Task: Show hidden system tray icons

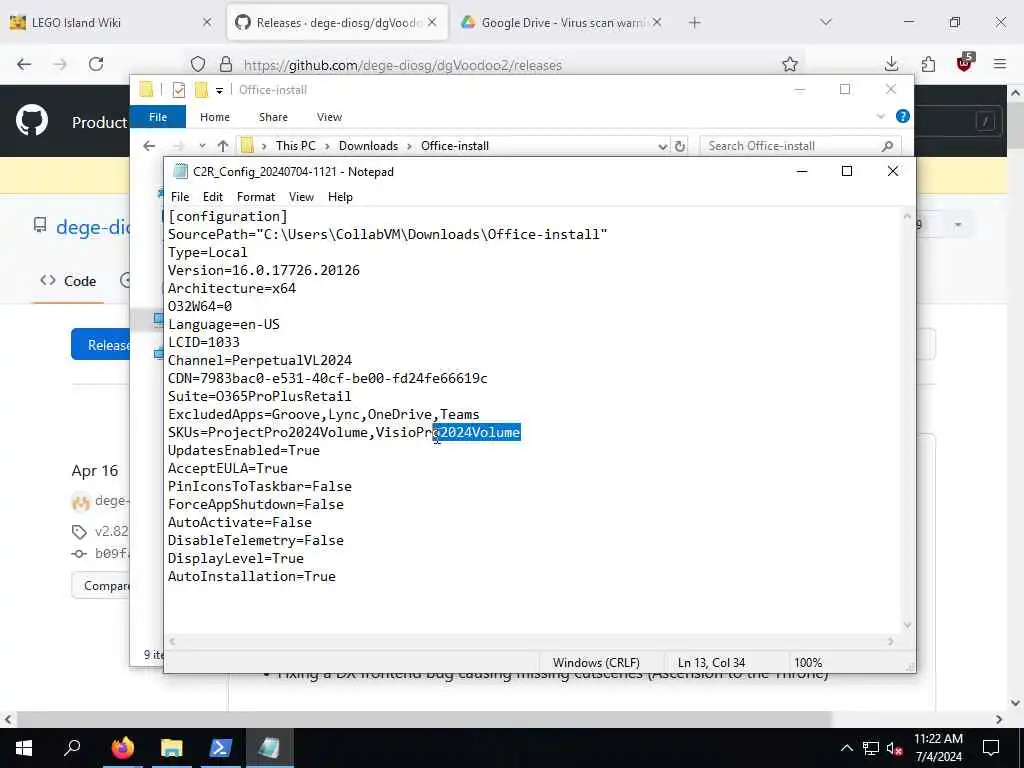Action: click(846, 748)
